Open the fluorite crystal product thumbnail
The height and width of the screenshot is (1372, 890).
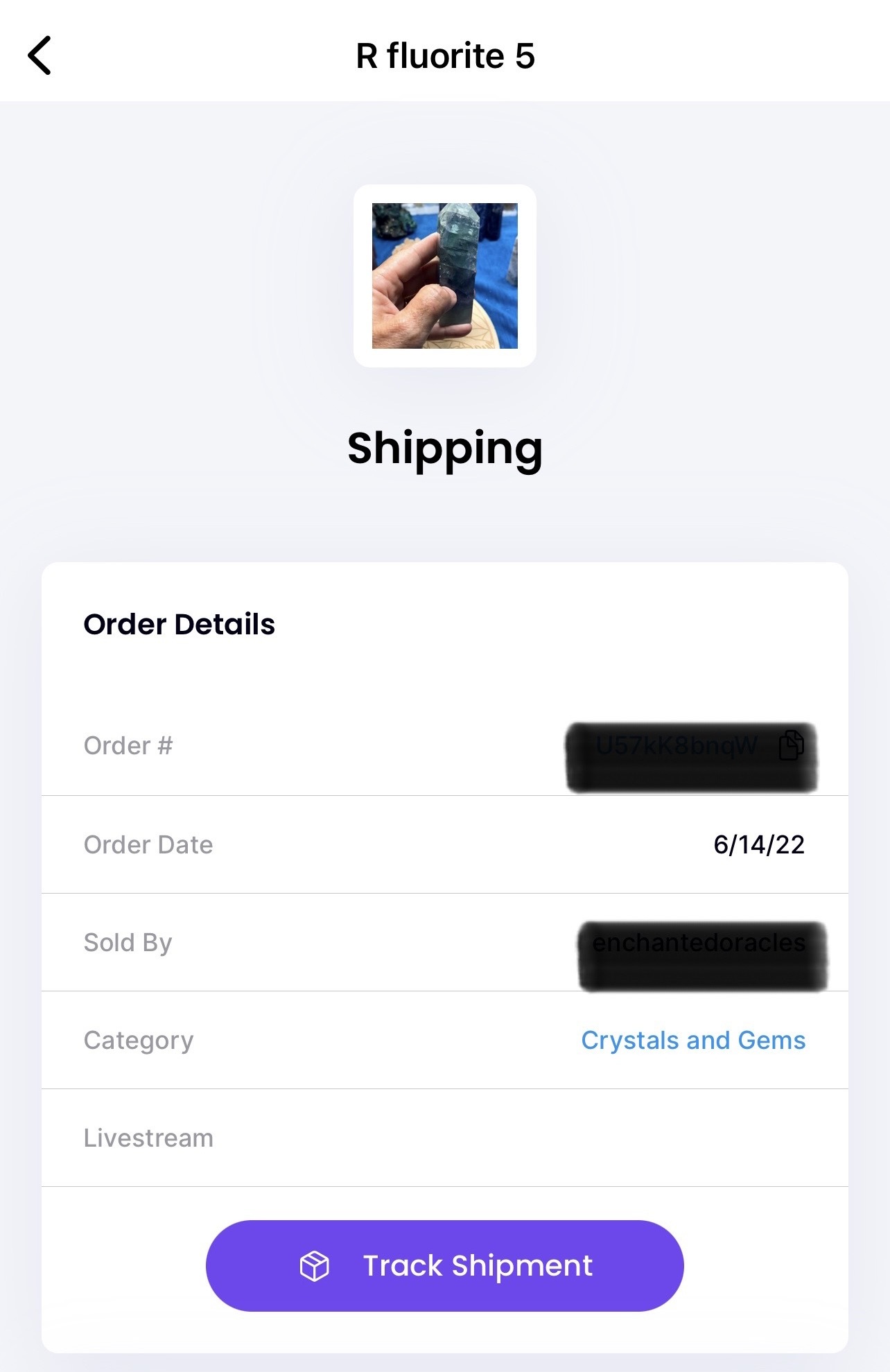[x=445, y=276]
